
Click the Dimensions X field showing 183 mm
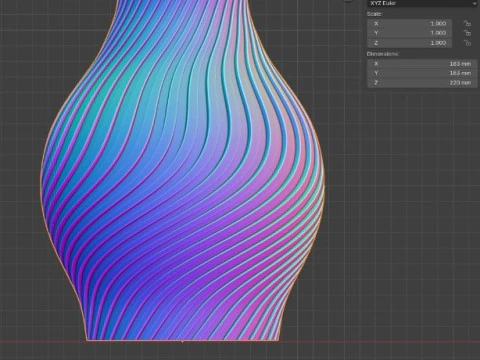(x=422, y=64)
